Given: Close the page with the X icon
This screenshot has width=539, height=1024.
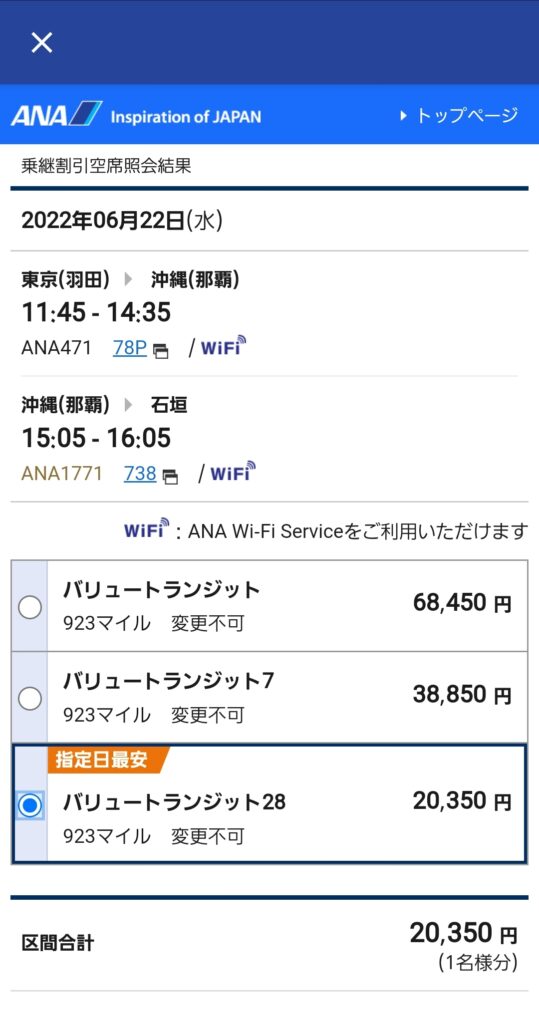Looking at the screenshot, I should [x=42, y=42].
